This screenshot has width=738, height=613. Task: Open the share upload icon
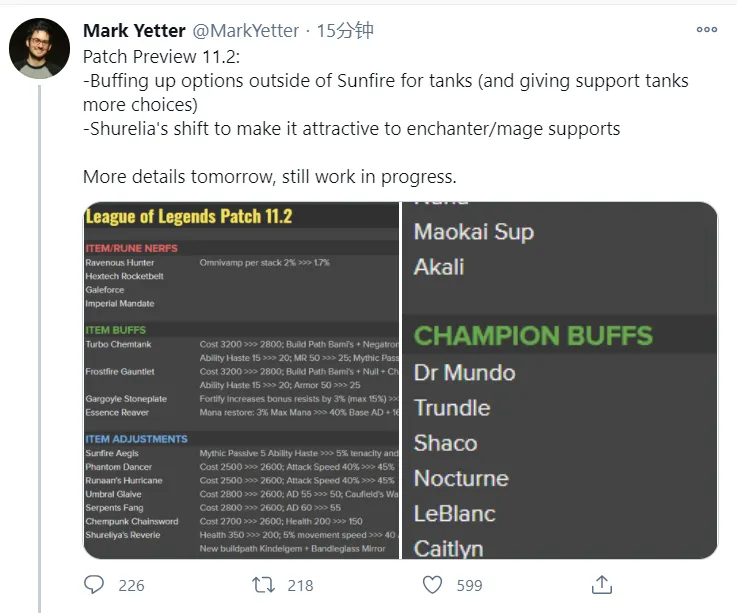pos(602,585)
